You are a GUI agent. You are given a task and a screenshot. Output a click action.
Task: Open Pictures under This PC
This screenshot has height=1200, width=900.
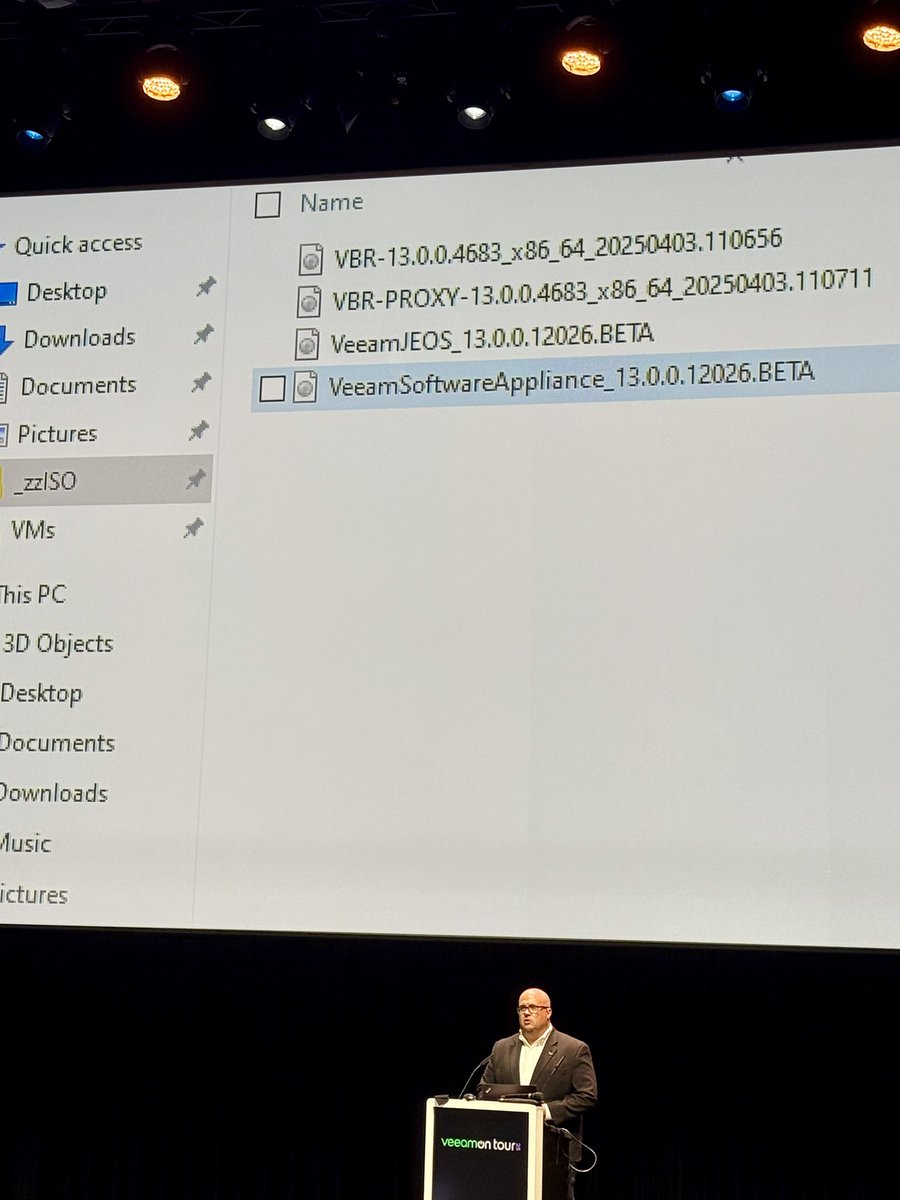pos(33,895)
